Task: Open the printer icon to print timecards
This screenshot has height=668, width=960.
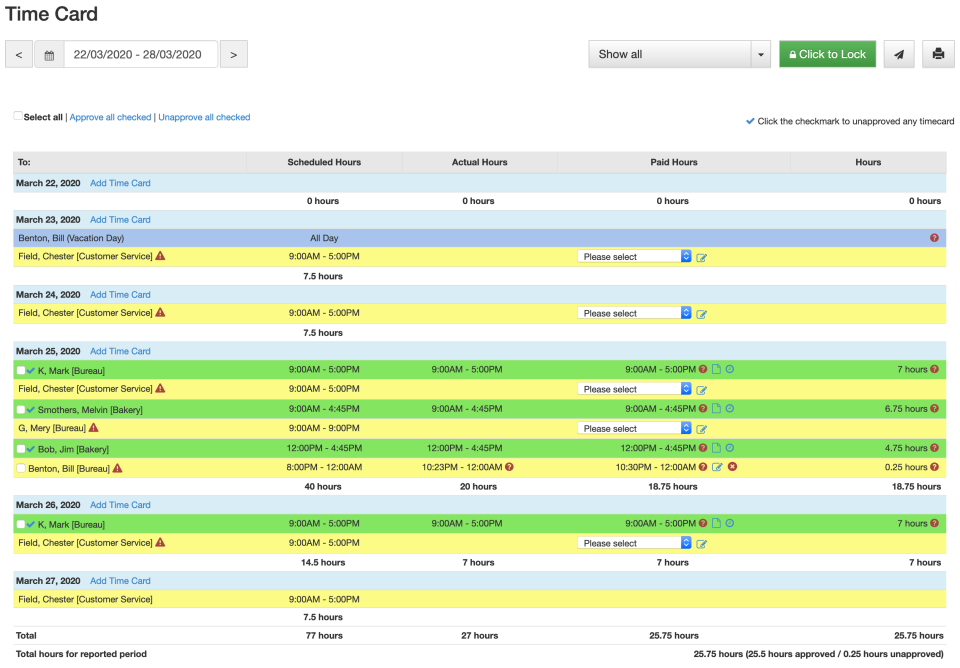Action: tap(938, 54)
